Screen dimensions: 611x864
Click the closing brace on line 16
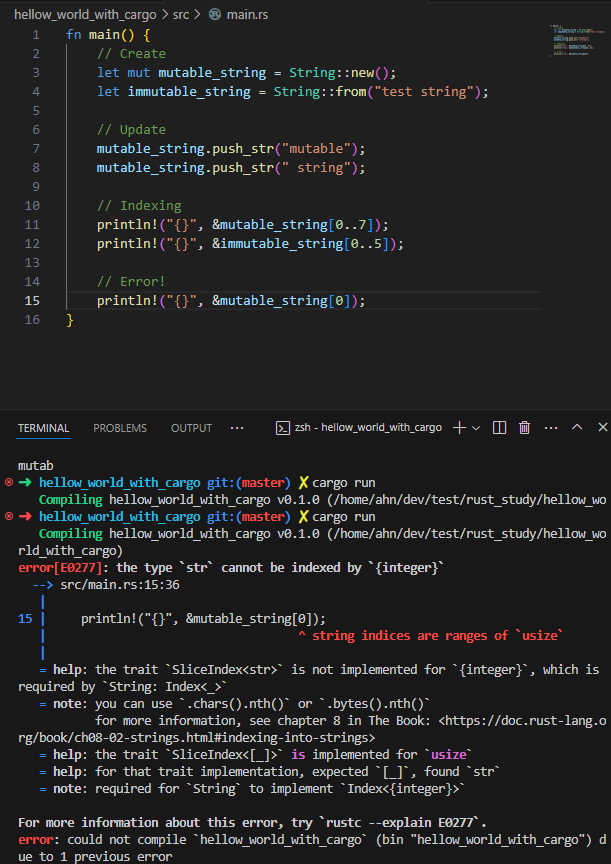(x=69, y=320)
